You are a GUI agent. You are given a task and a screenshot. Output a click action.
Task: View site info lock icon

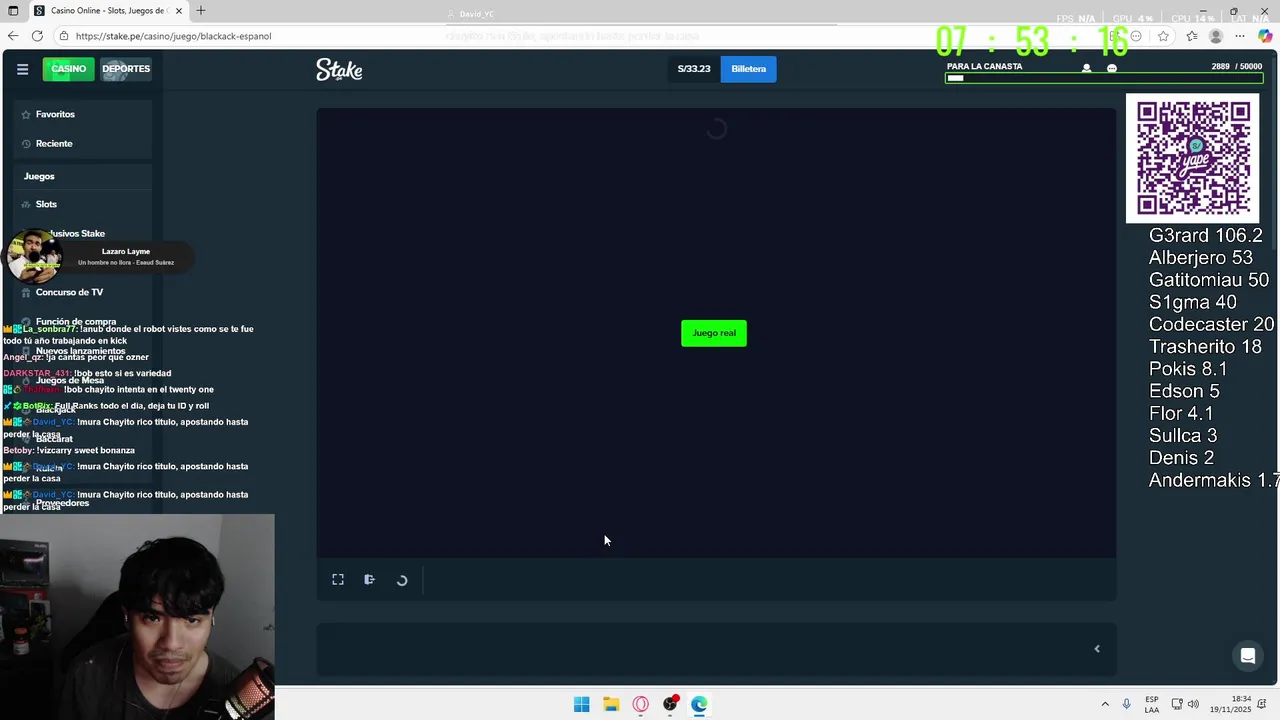tap(64, 36)
